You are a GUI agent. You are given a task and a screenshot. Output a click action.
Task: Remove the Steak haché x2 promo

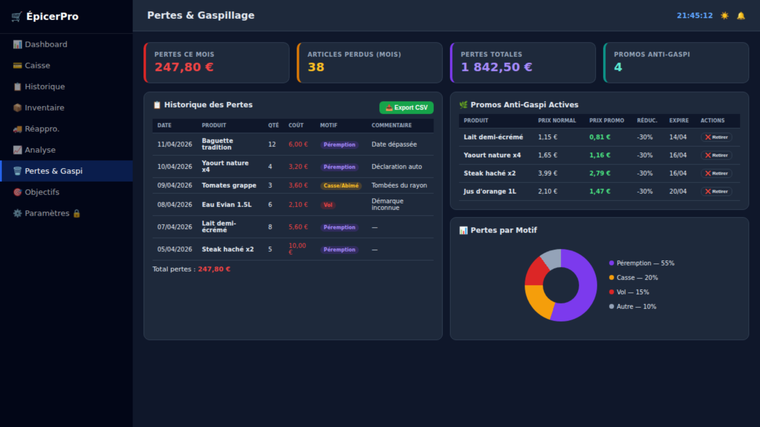[x=716, y=173]
